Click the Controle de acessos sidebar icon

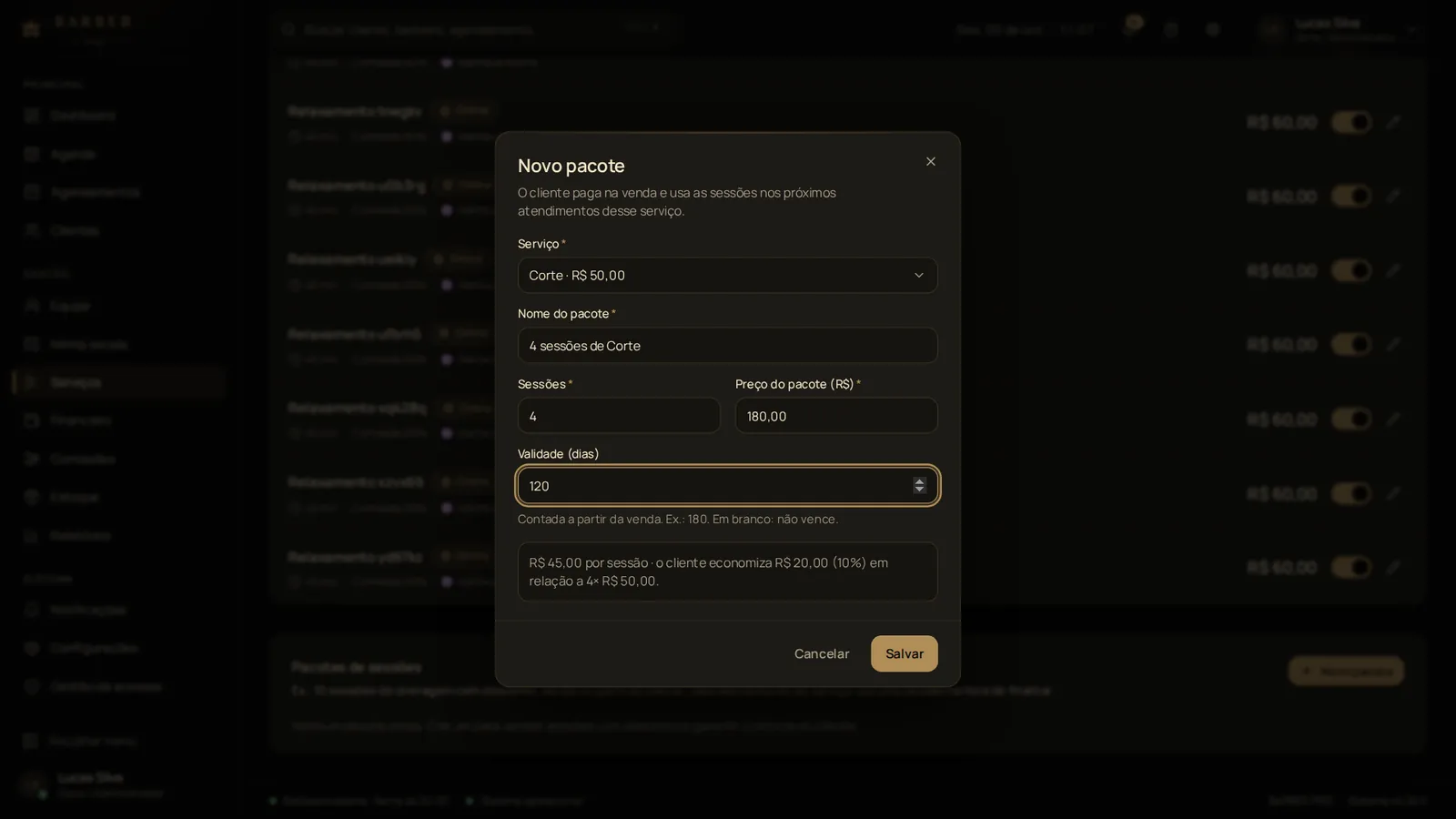(x=32, y=686)
